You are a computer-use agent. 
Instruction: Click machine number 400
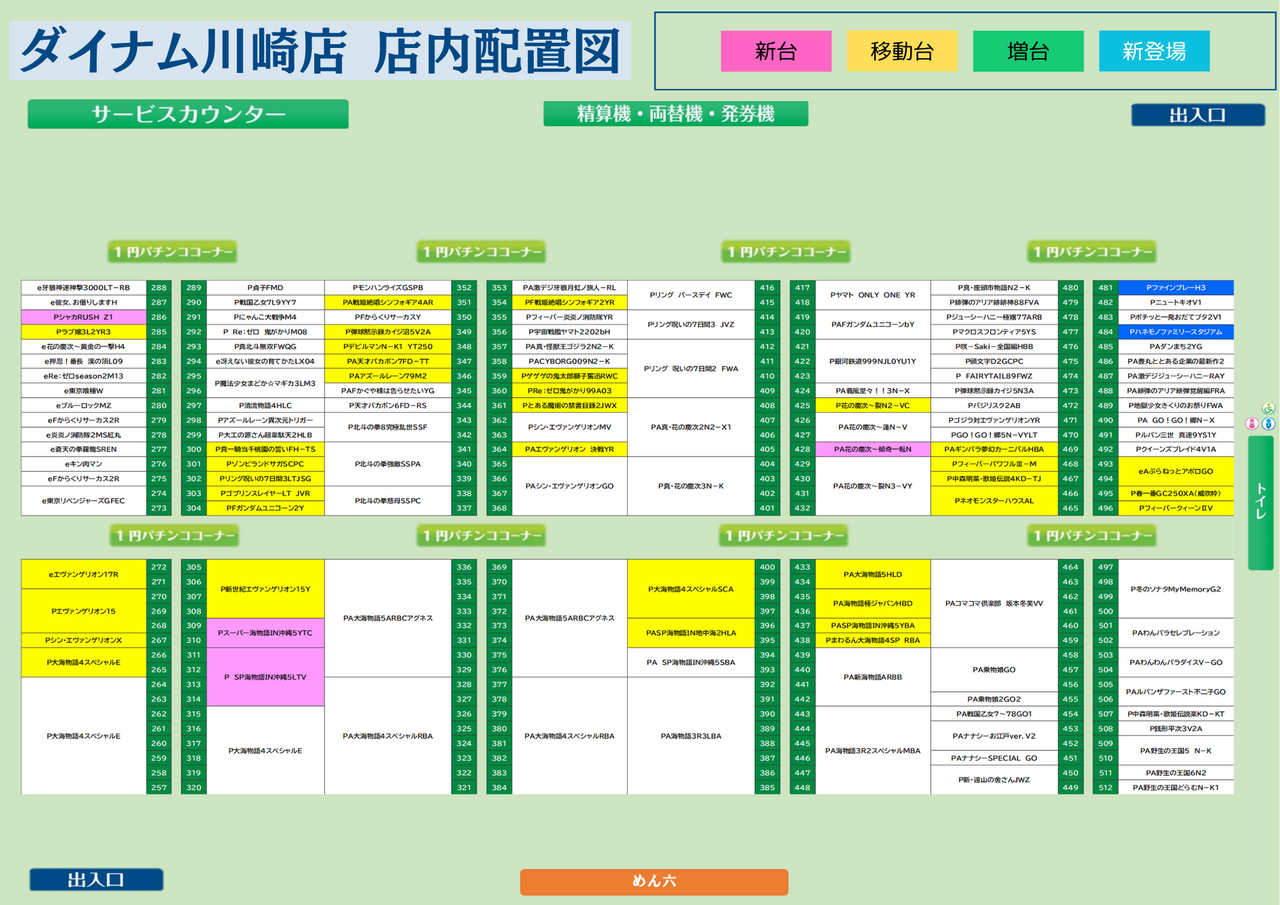(767, 568)
